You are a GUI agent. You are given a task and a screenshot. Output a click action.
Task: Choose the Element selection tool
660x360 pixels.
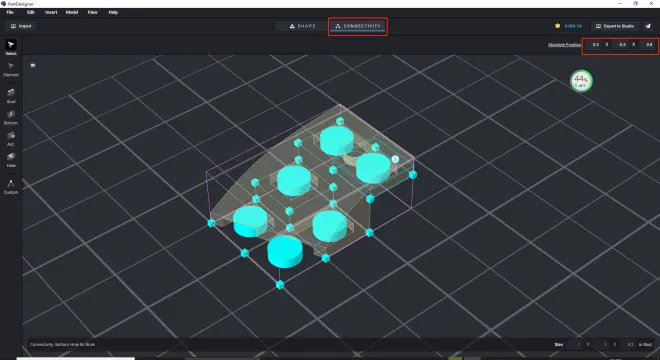point(11,69)
